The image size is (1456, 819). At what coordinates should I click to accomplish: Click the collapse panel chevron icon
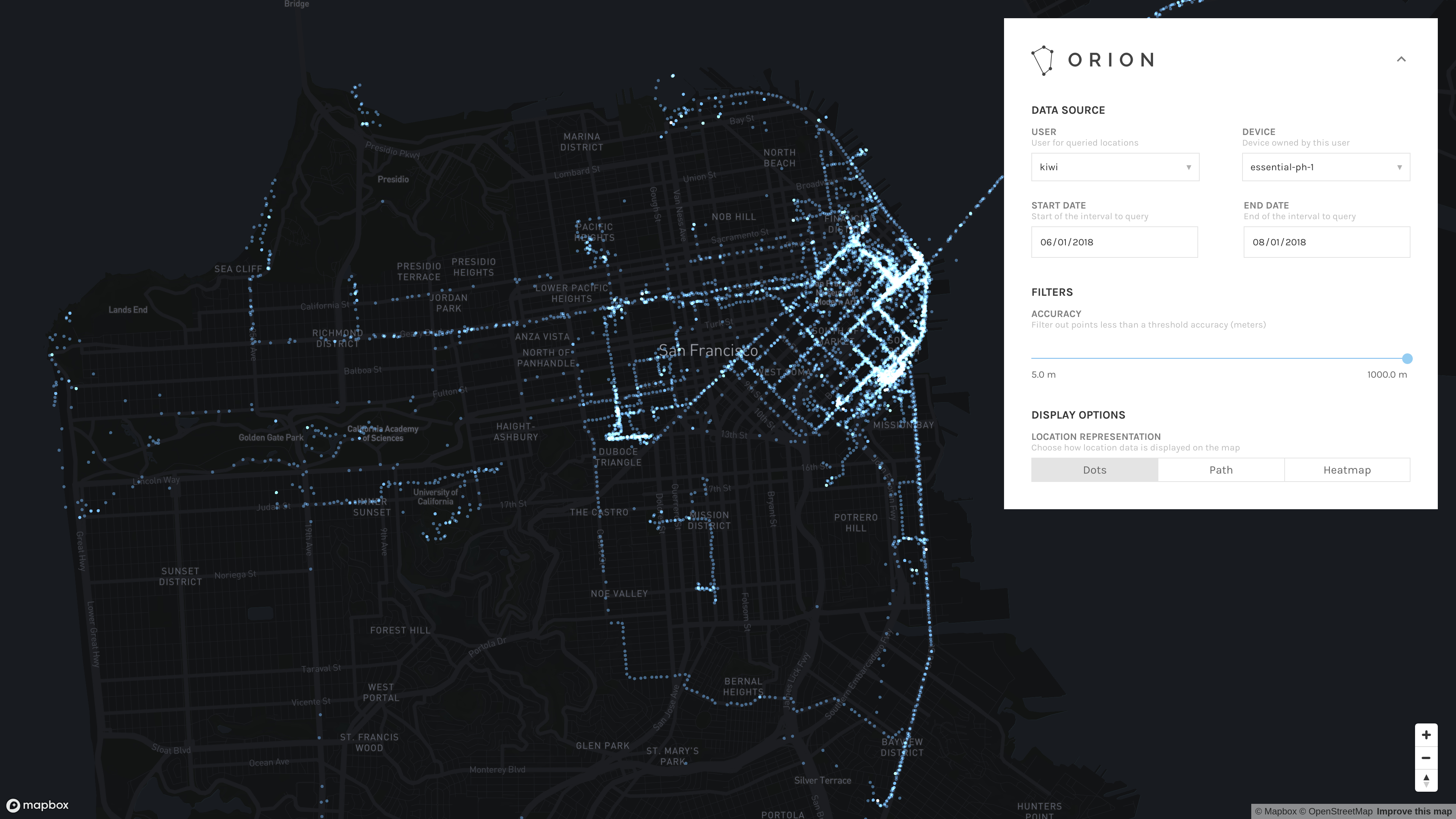click(x=1401, y=59)
